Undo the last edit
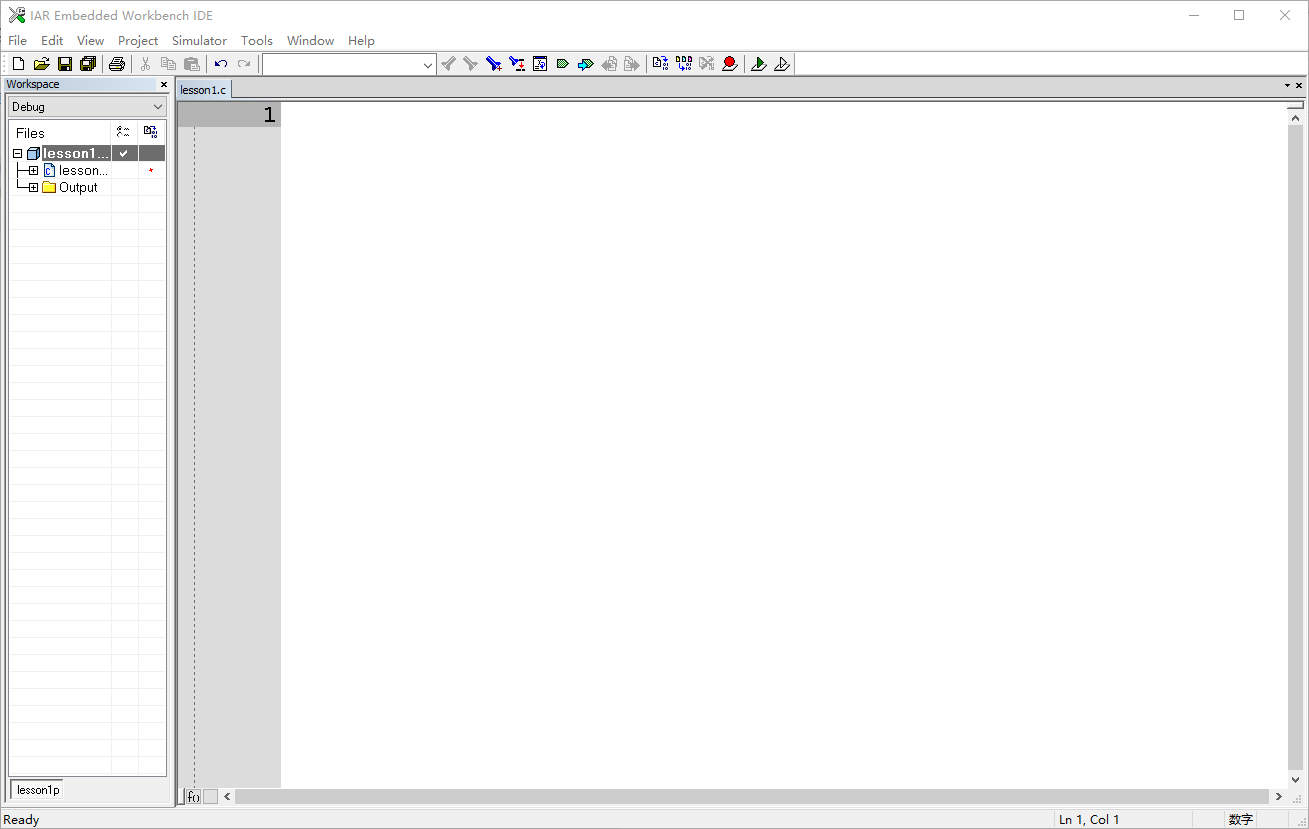 (221, 64)
